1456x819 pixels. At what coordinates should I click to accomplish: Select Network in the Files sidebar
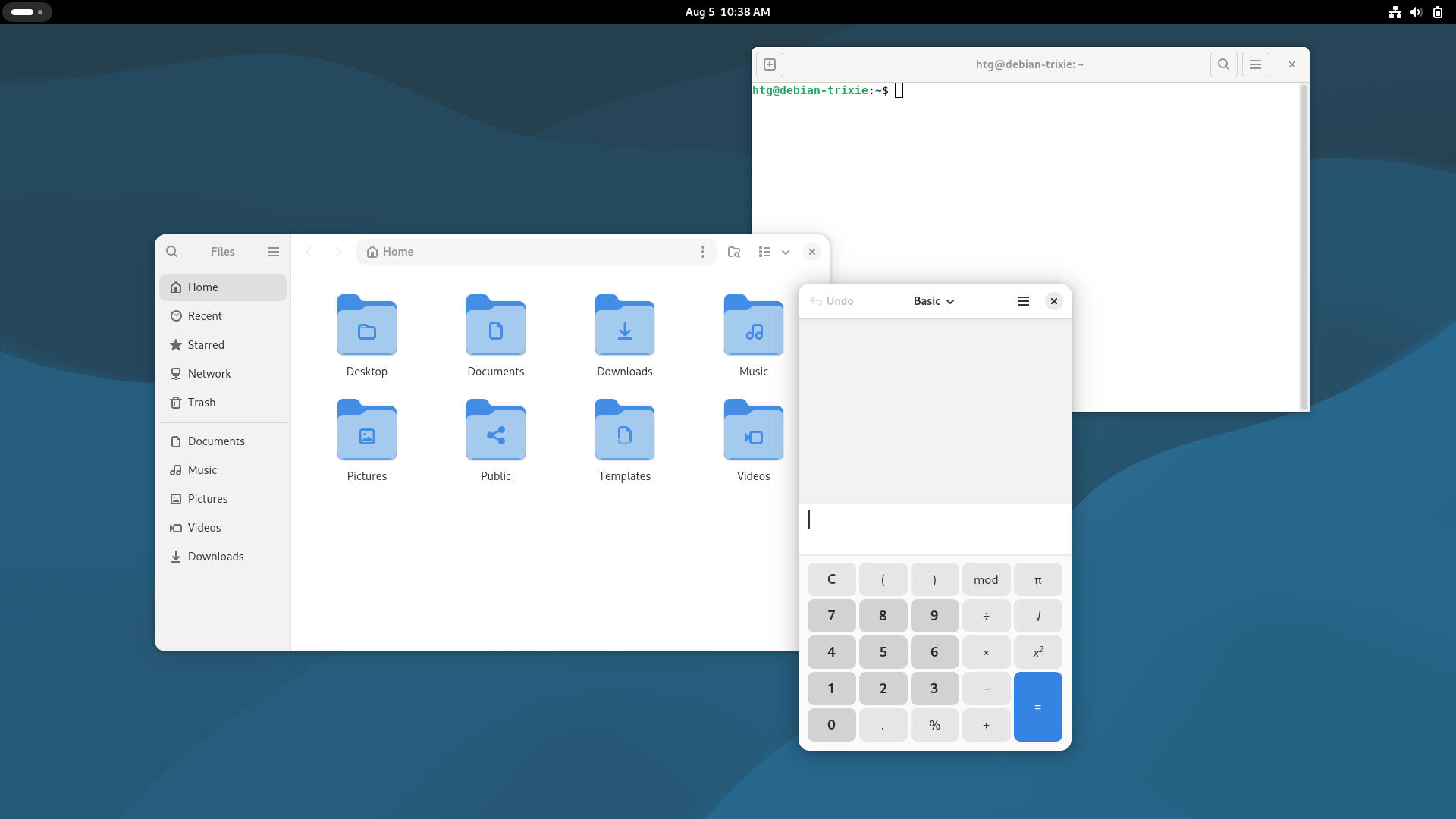click(x=223, y=374)
